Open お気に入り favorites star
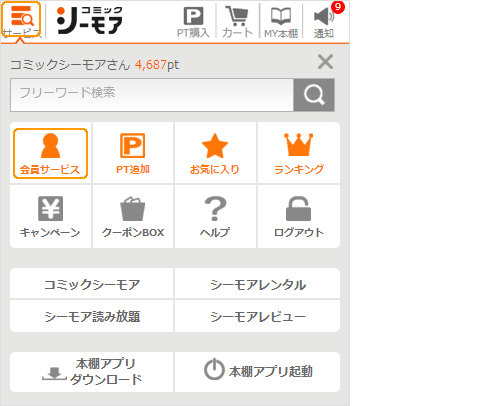 pyautogui.click(x=215, y=153)
